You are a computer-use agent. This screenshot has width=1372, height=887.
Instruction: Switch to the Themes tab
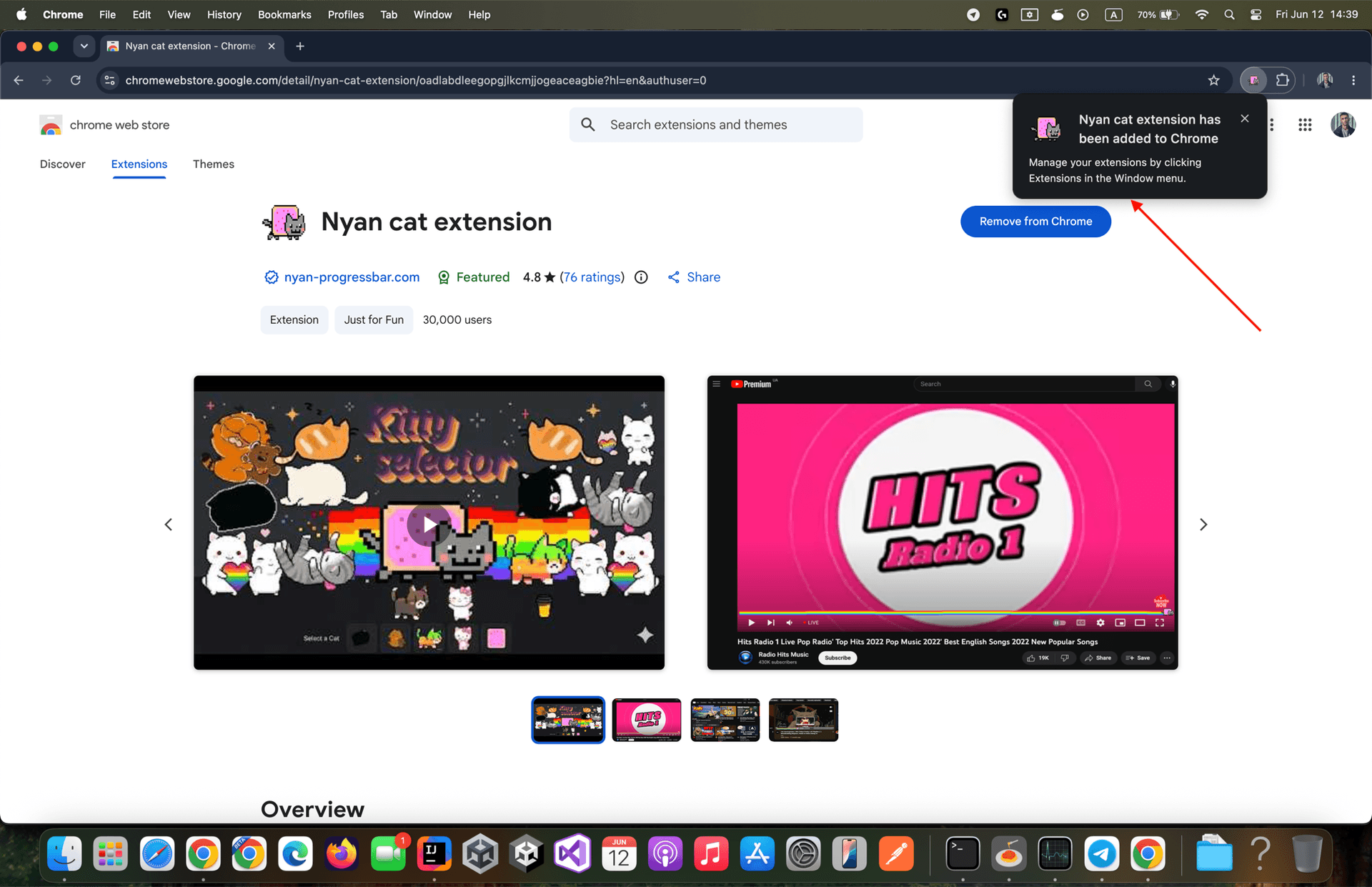click(213, 164)
